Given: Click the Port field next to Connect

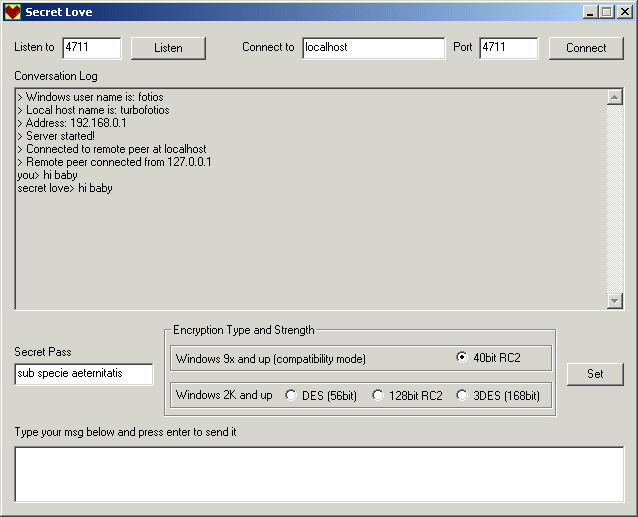Looking at the screenshot, I should pos(508,48).
